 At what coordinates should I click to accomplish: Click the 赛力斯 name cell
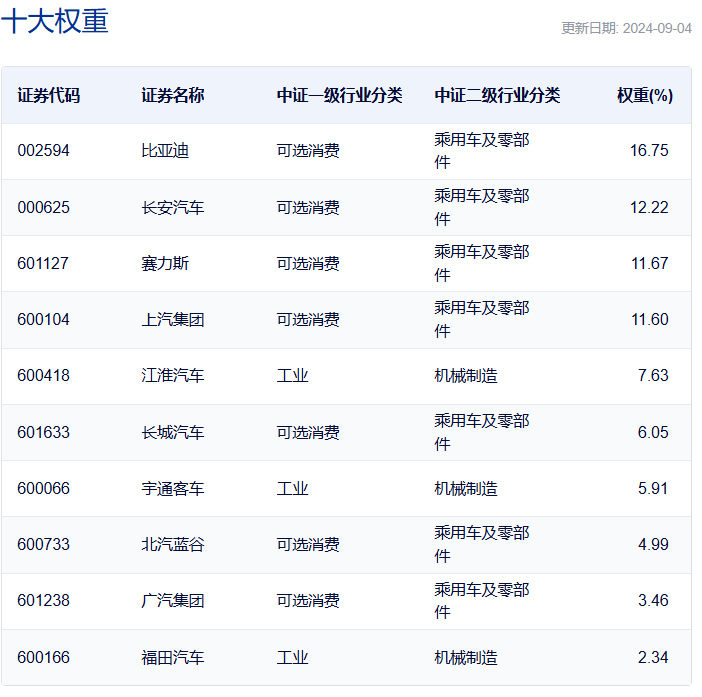click(165, 263)
